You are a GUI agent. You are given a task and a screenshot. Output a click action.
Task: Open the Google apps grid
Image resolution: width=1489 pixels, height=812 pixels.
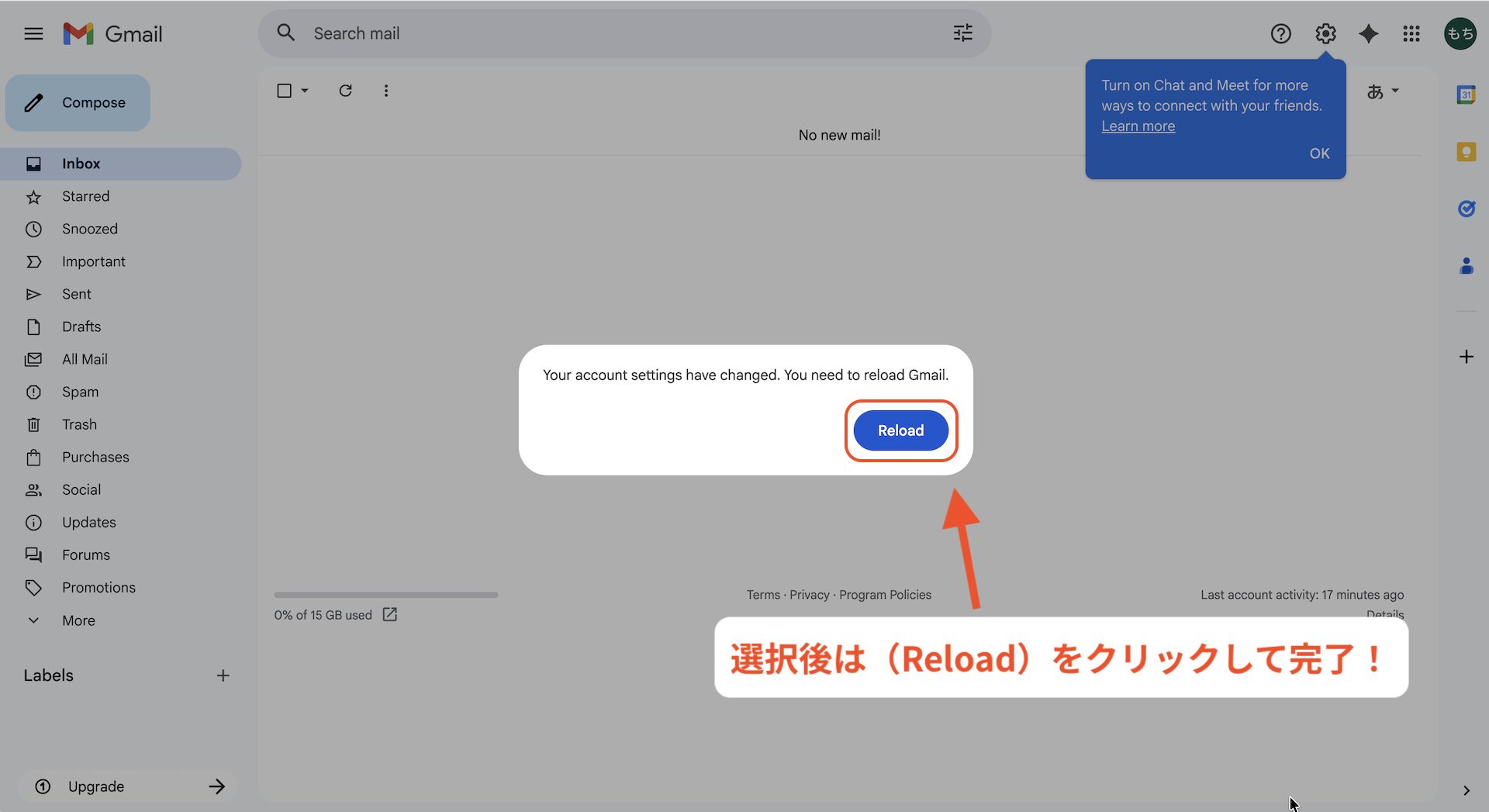[1411, 33]
